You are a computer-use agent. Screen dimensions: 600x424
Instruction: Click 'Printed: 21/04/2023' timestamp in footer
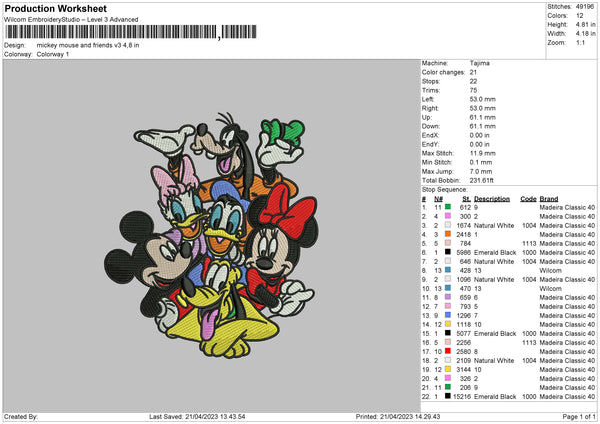tap(398, 417)
